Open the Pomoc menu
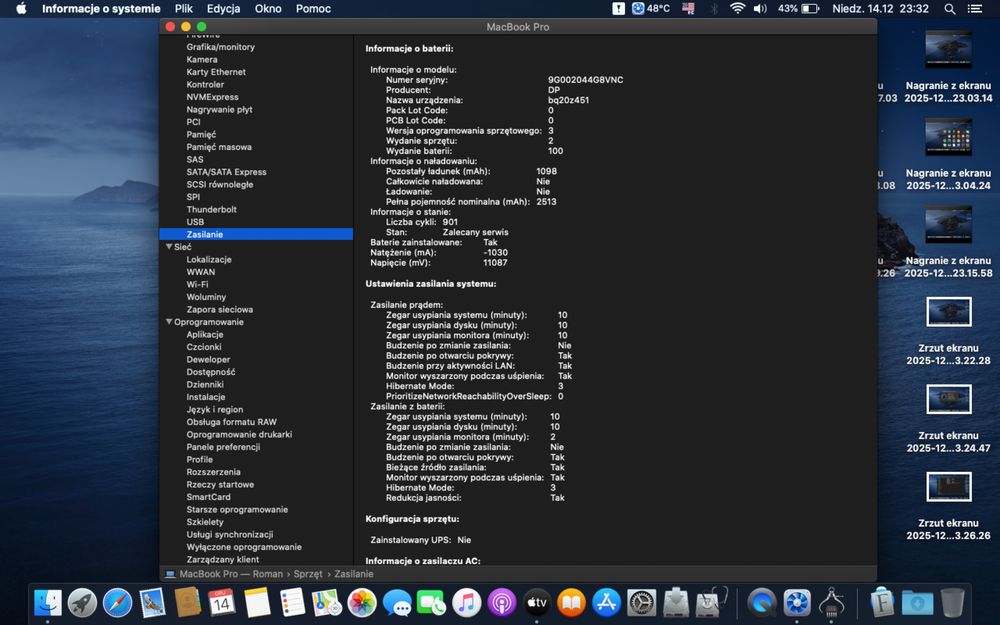The width and height of the screenshot is (1000, 625). (x=313, y=9)
